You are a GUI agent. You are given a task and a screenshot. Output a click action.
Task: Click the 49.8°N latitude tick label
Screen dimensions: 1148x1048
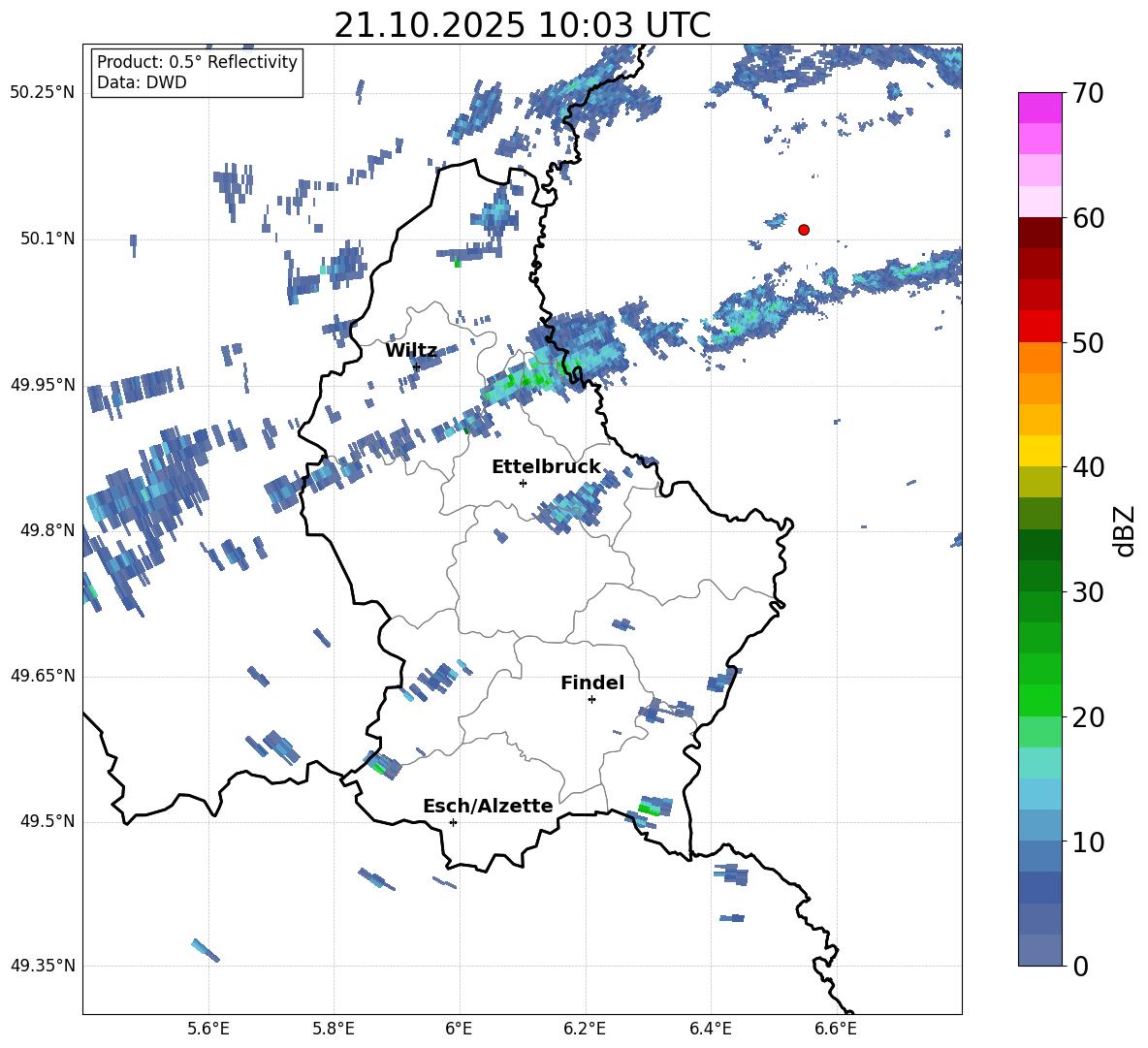pyautogui.click(x=48, y=530)
